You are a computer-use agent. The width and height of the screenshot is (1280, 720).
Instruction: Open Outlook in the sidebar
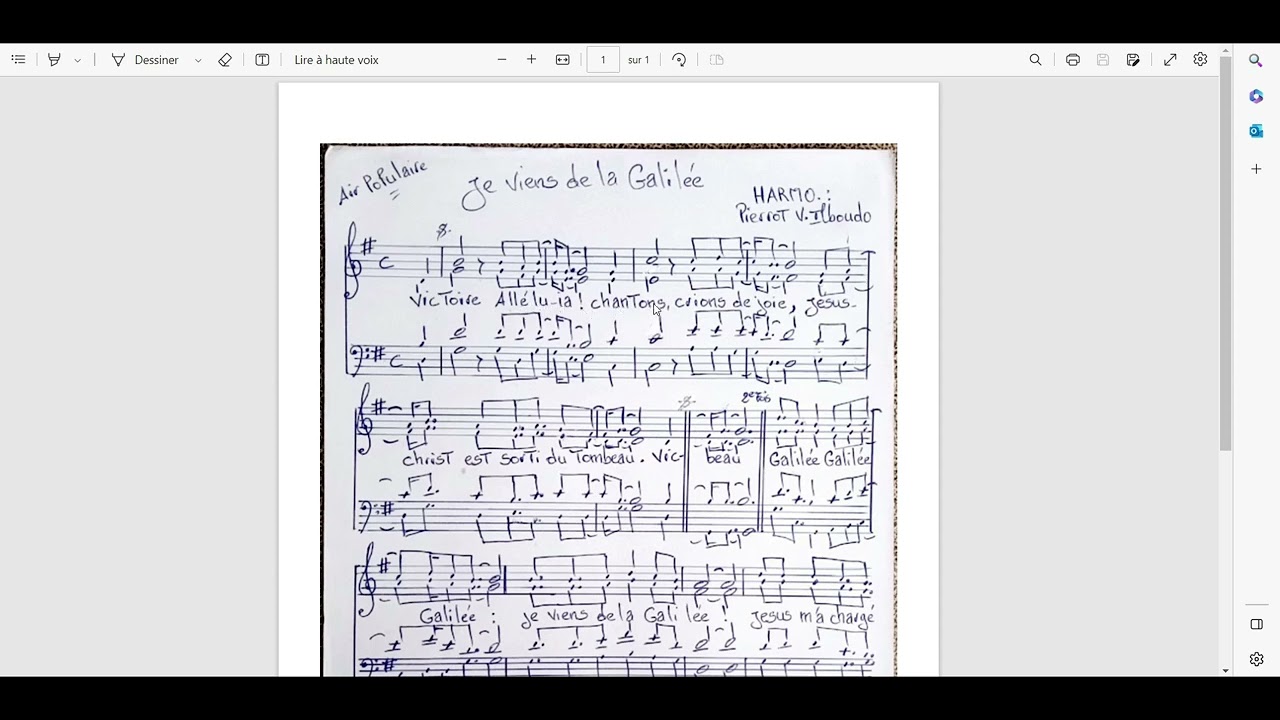click(1256, 131)
